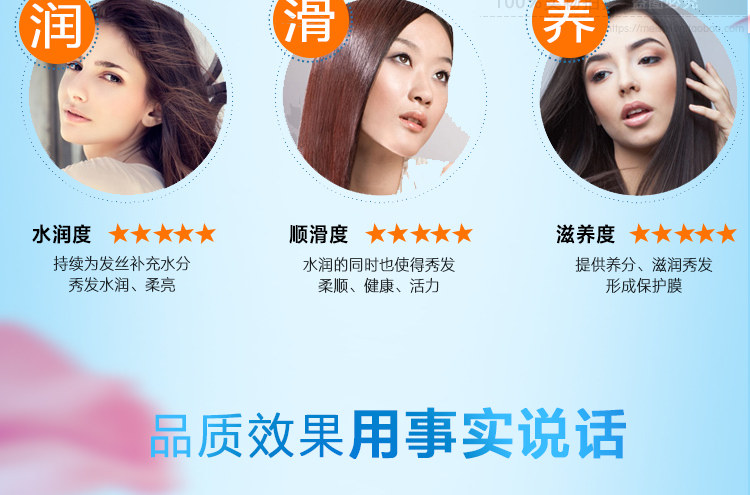Select the fifth star beside 水润度

206,234
